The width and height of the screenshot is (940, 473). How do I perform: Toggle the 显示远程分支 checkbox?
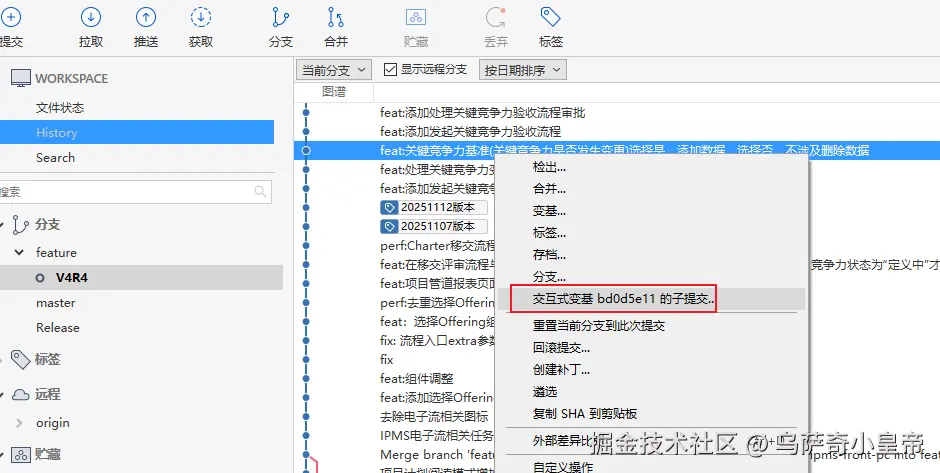[390, 70]
